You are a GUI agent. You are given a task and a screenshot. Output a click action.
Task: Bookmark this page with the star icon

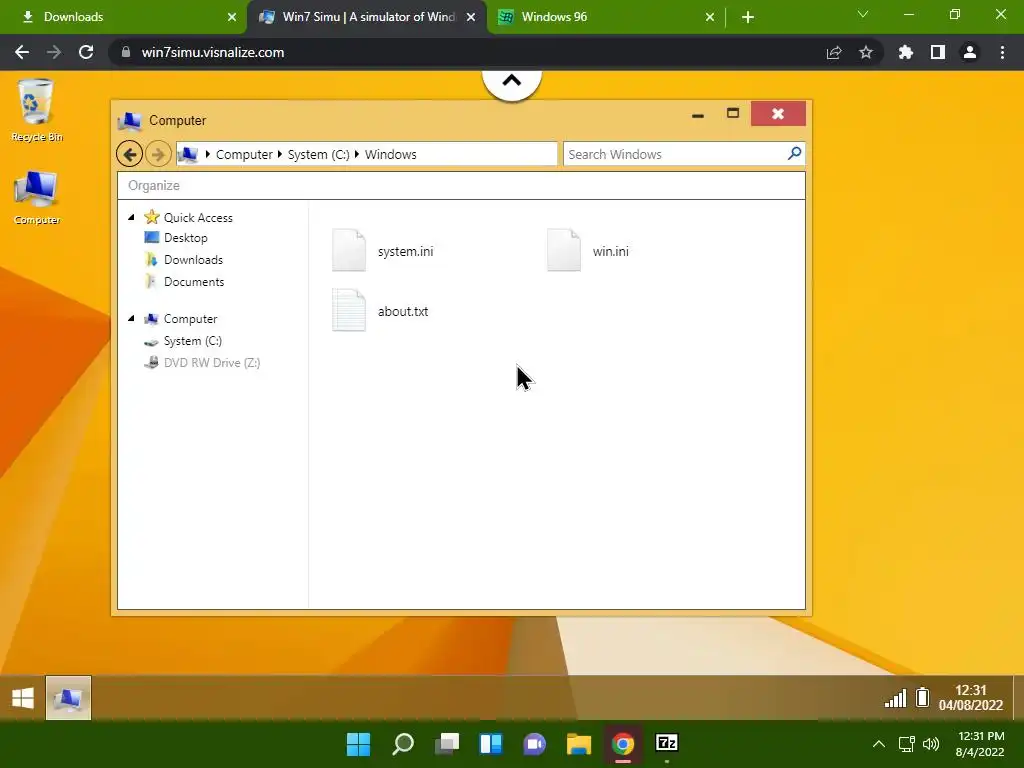pos(866,52)
